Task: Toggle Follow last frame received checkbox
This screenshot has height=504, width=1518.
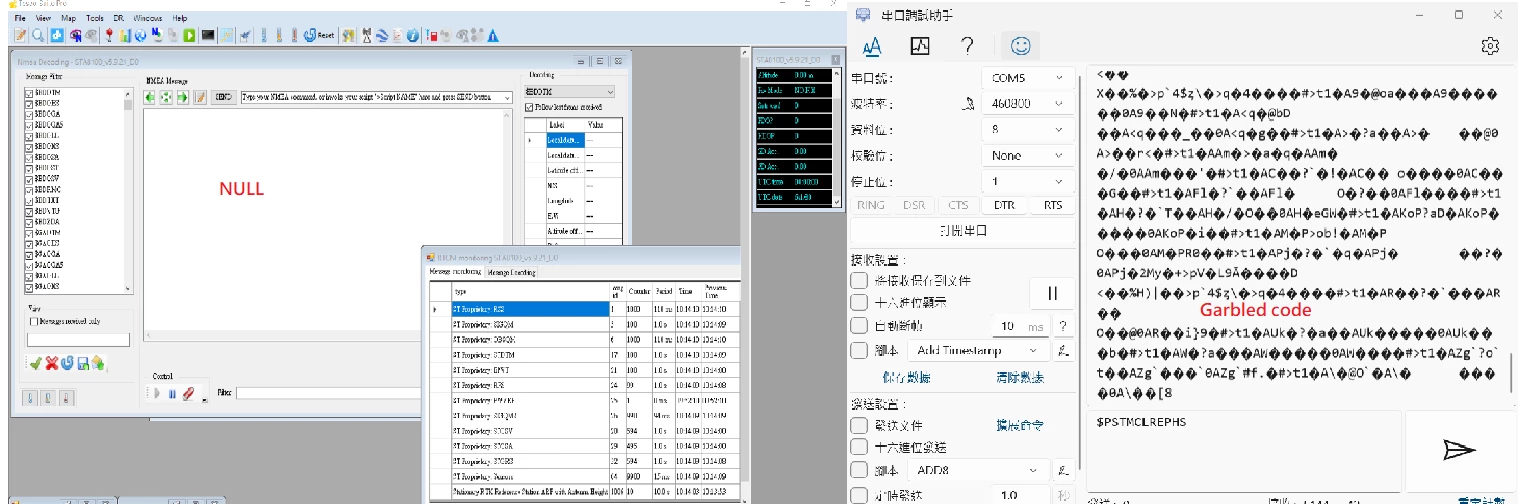Action: (530, 107)
